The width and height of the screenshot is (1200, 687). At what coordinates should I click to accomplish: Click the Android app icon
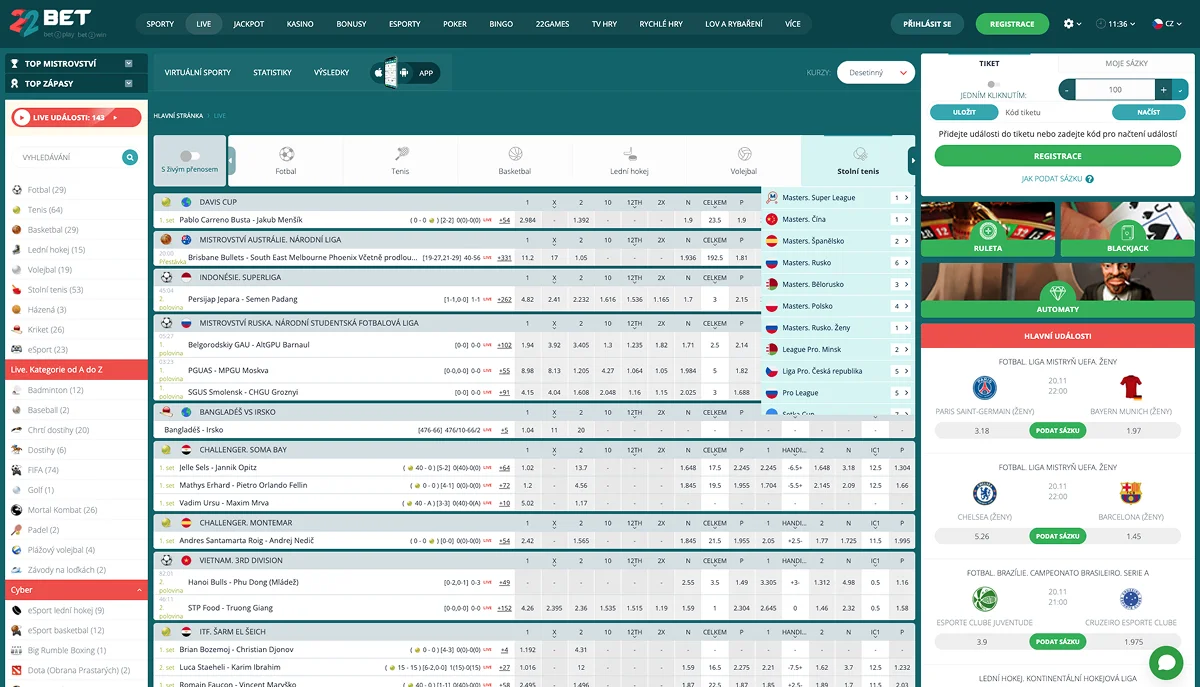point(404,73)
